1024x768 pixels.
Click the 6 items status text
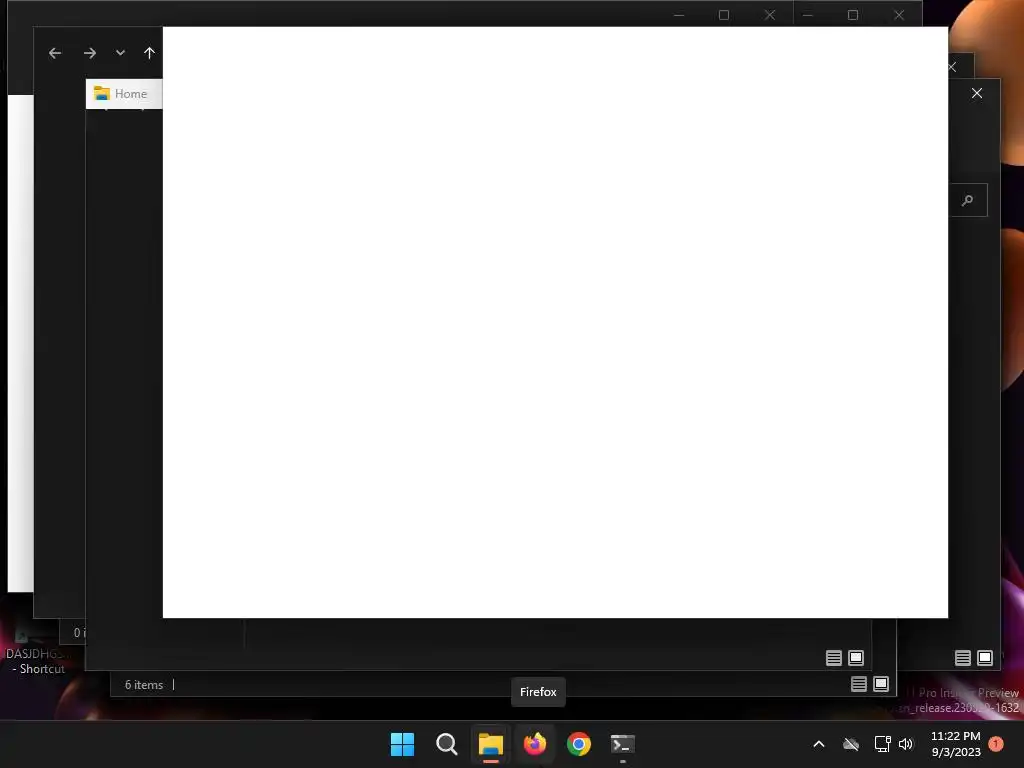pos(144,684)
